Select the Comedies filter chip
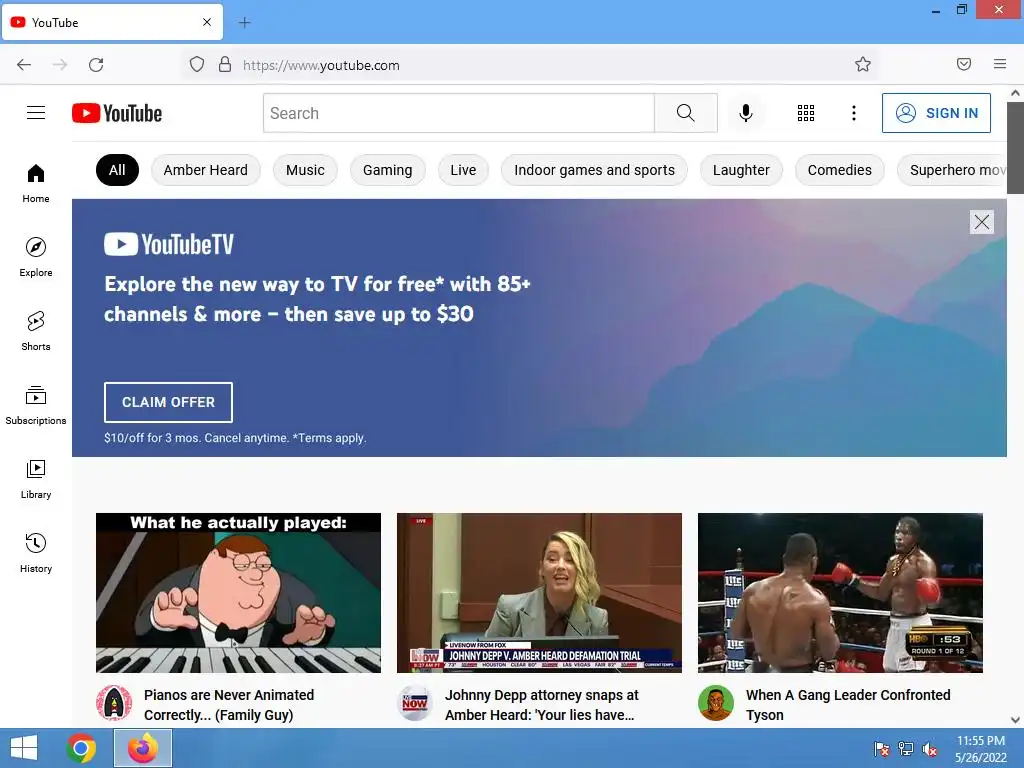Screen dimensions: 1024x768 pos(840,170)
